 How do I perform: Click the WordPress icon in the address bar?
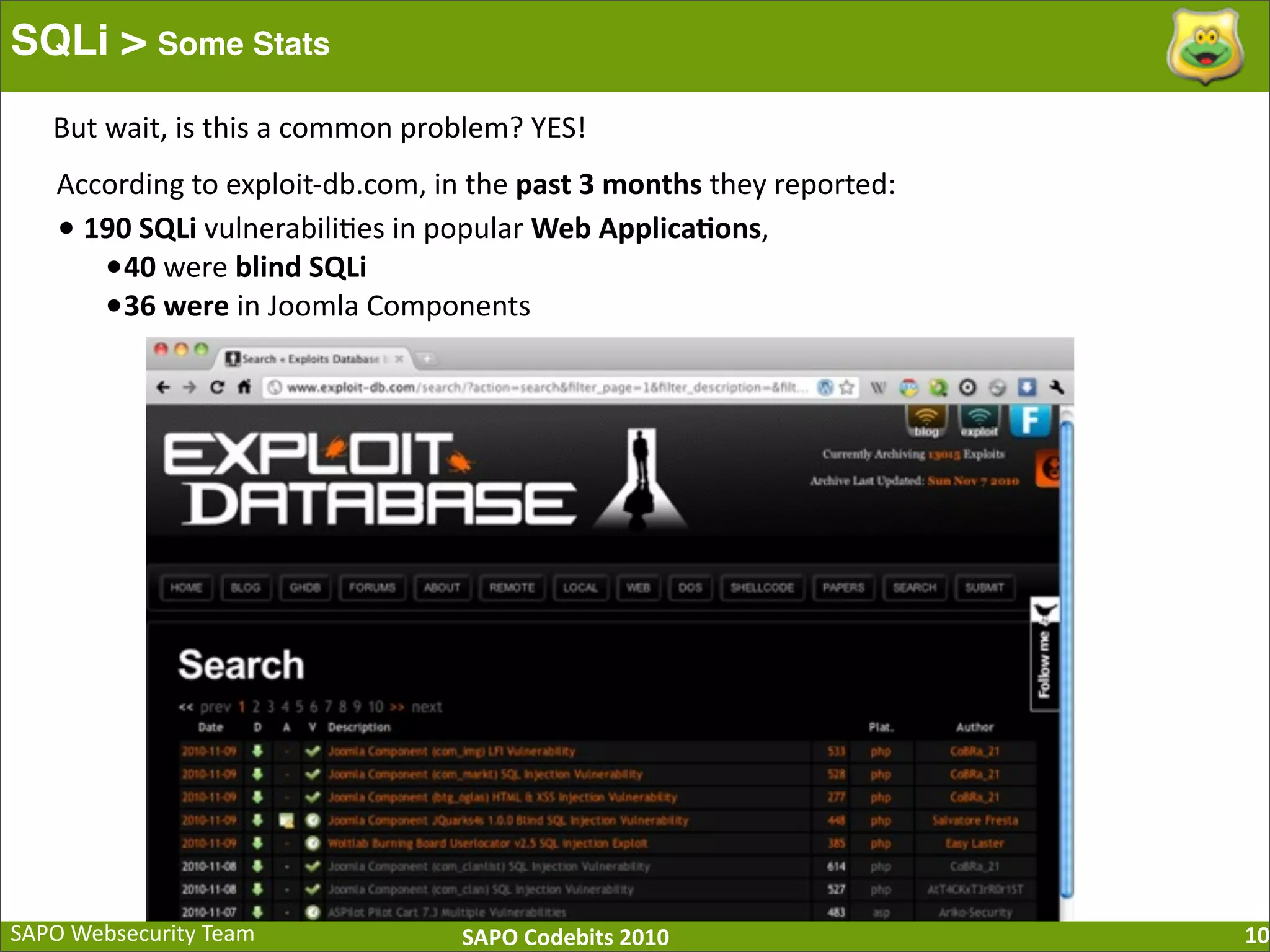[825, 388]
